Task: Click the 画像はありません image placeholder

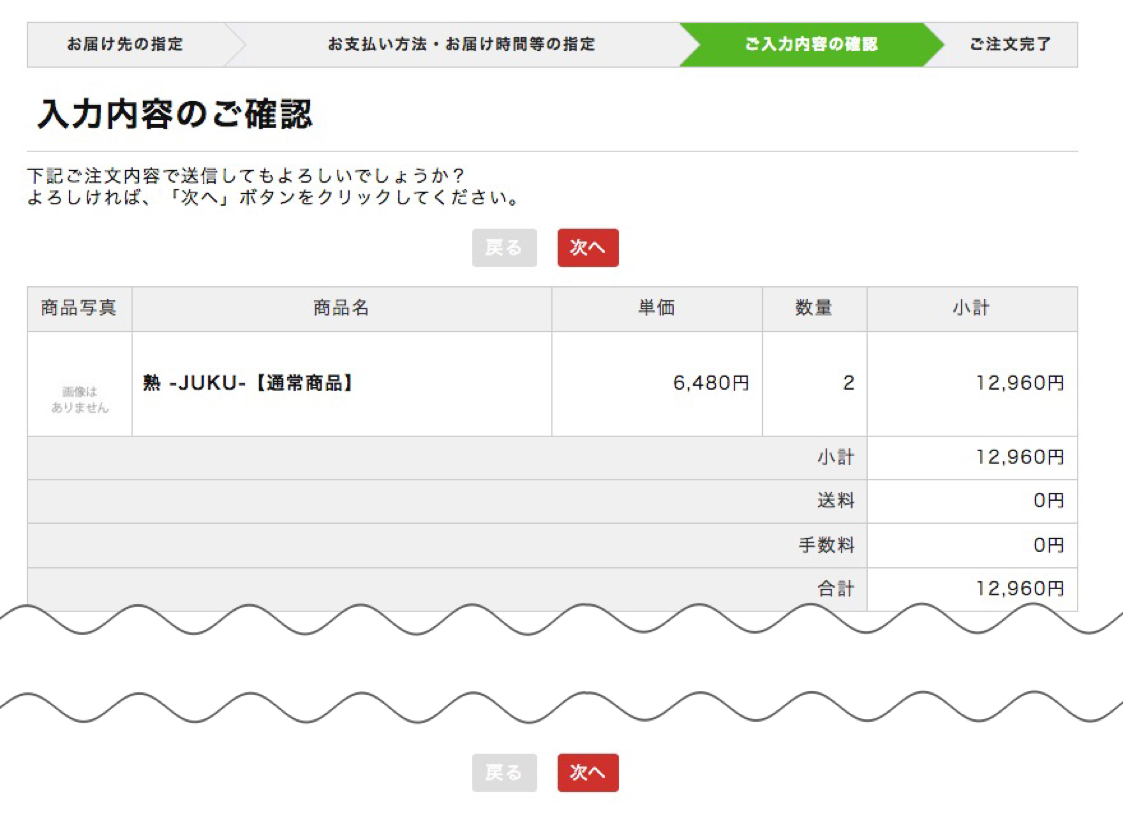Action: pos(79,386)
